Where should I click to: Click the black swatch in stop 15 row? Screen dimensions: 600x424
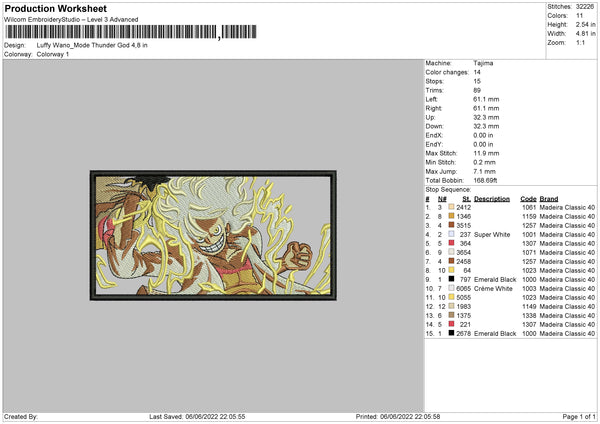point(451,333)
